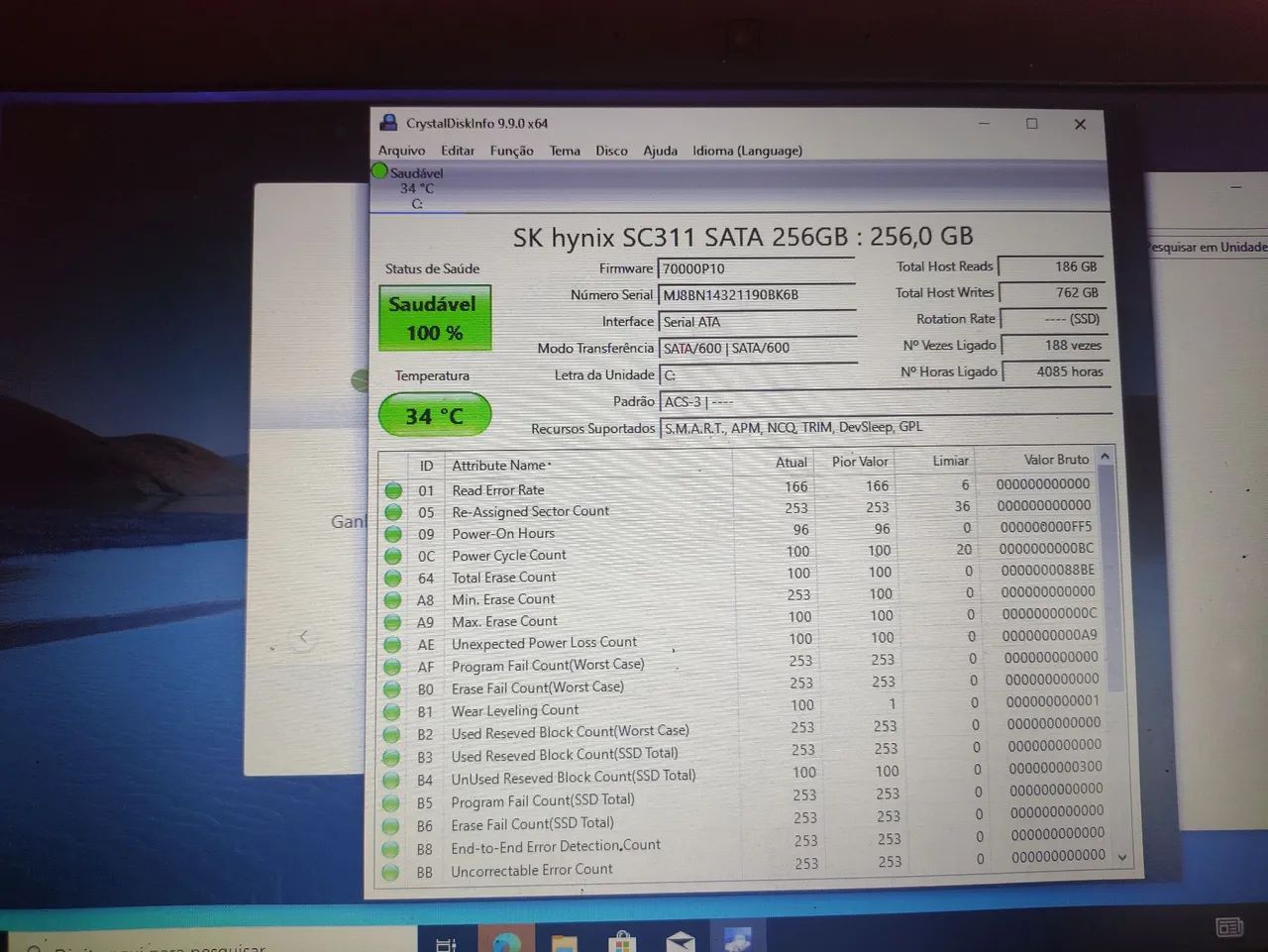Screen dimensions: 1268x952
Task: Click the 34 °C temperature button
Action: coord(434,415)
